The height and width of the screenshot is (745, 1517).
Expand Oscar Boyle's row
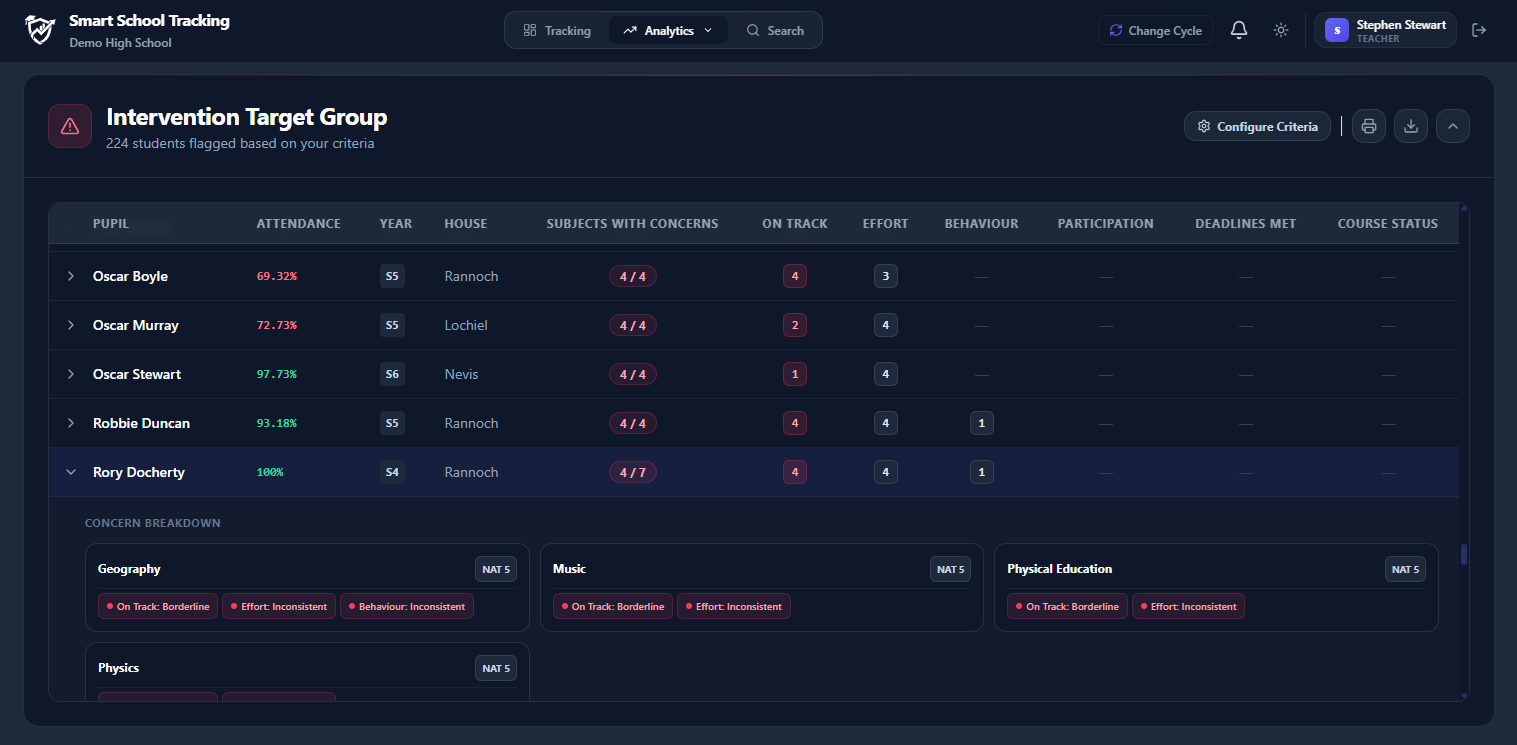(x=71, y=276)
